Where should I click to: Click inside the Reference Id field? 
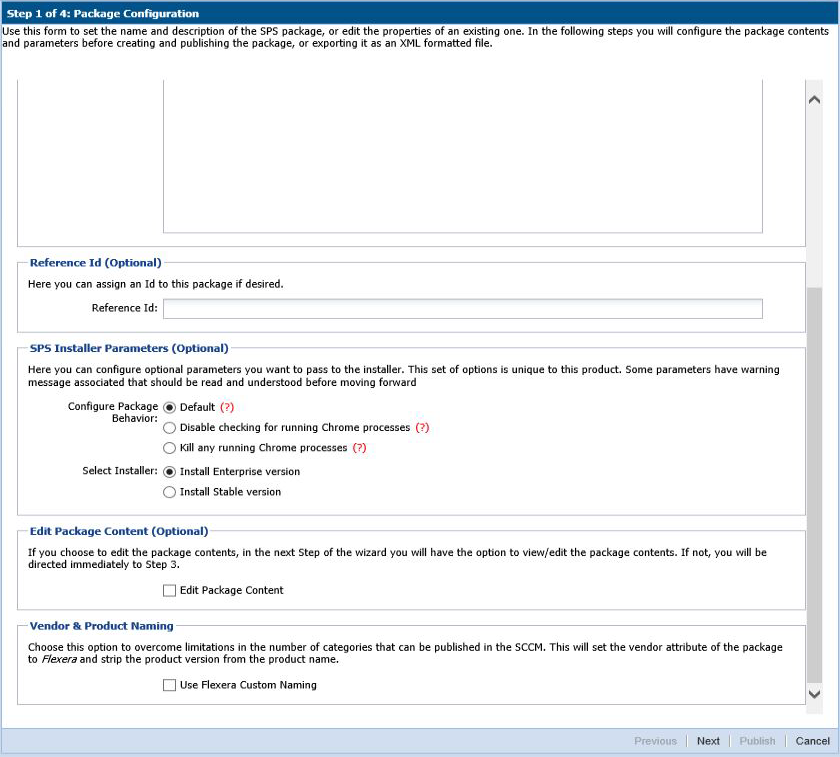tap(462, 308)
